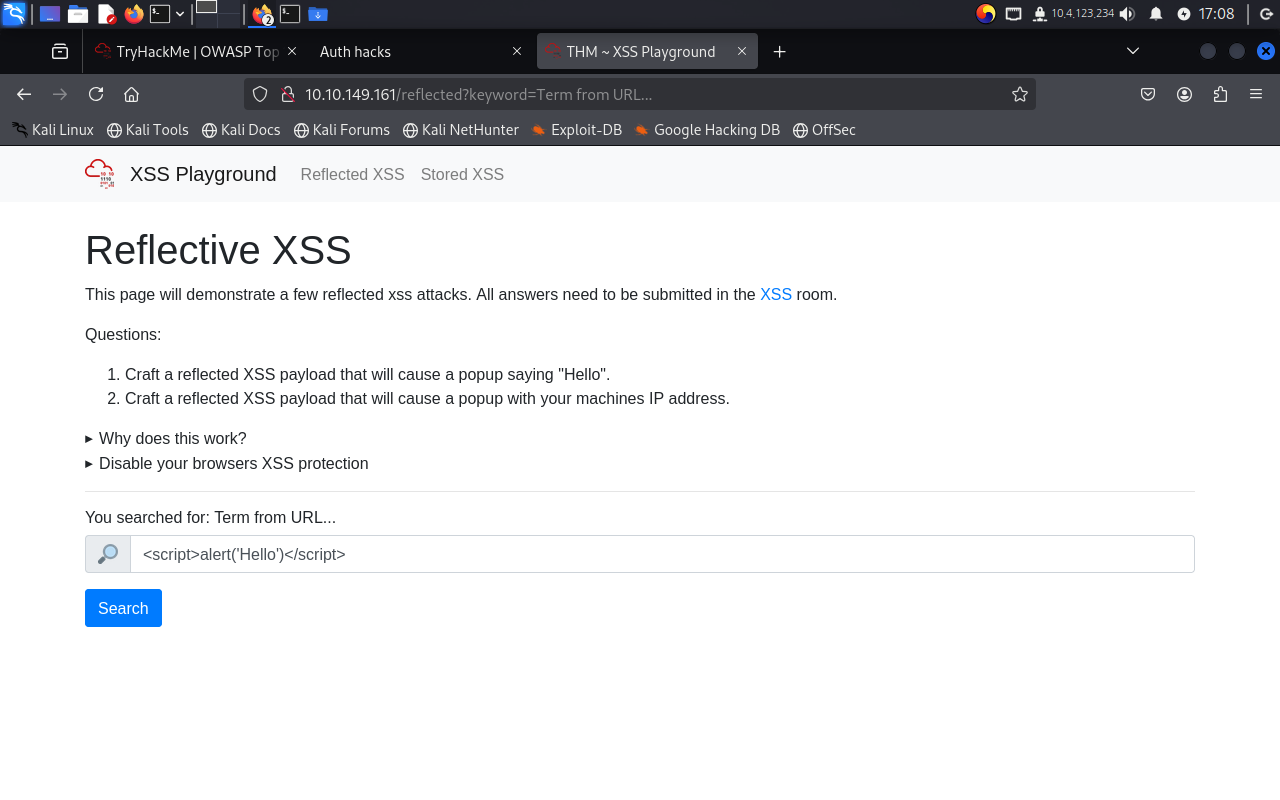Viewport: 1280px width, 800px height.
Task: Click the tracking protection shield icon
Action: pos(259,93)
